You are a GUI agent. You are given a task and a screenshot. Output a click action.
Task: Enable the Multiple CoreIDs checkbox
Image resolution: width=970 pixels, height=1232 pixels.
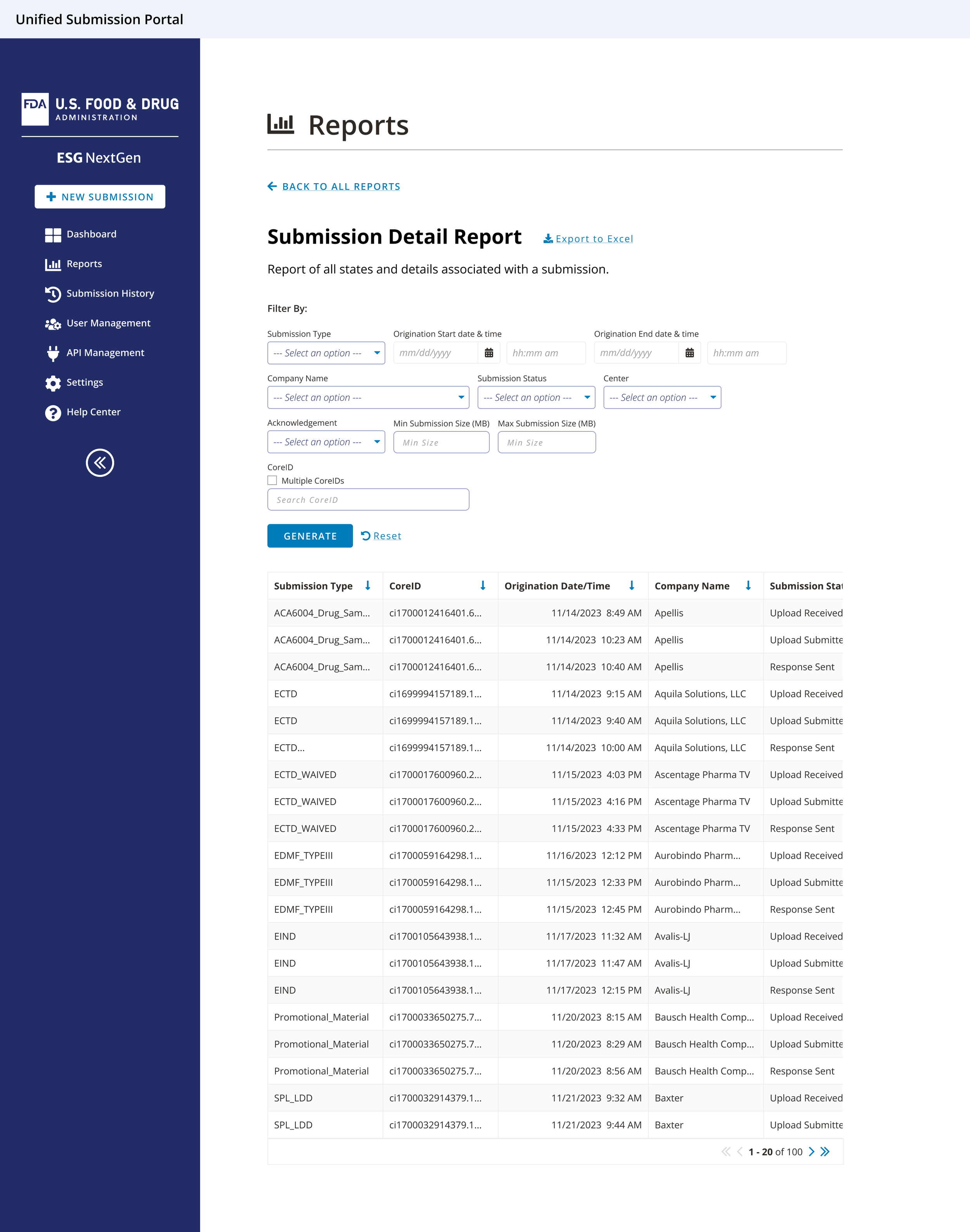273,480
